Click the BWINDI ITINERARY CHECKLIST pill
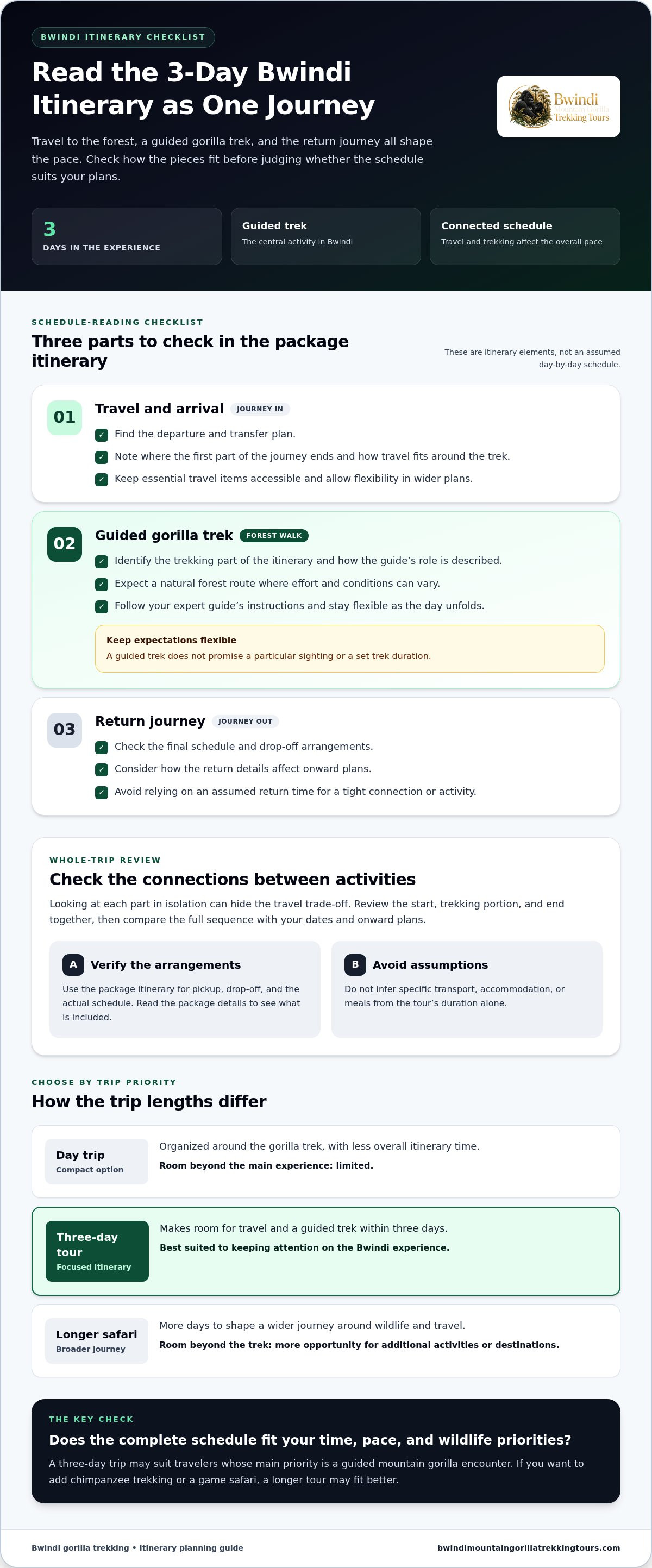 tap(123, 37)
